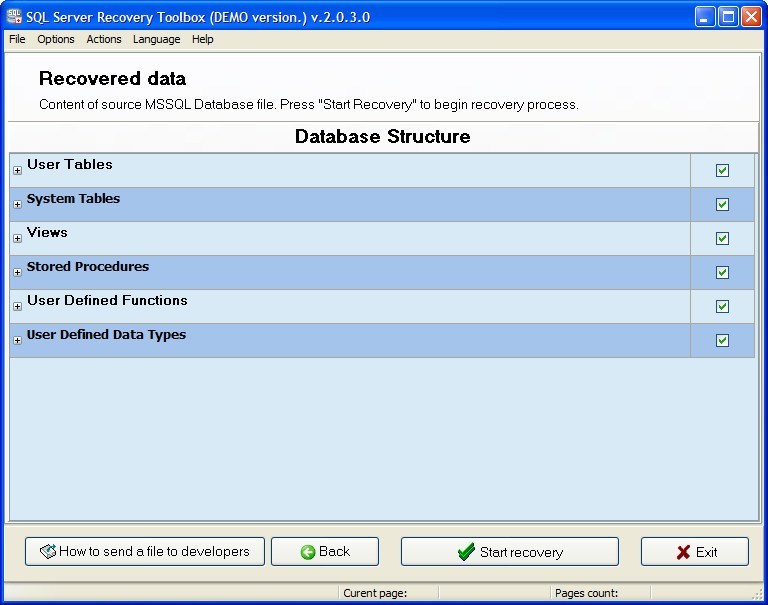Grab the window resize grip in status bar
Image resolution: width=768 pixels, height=605 pixels.
(757, 594)
